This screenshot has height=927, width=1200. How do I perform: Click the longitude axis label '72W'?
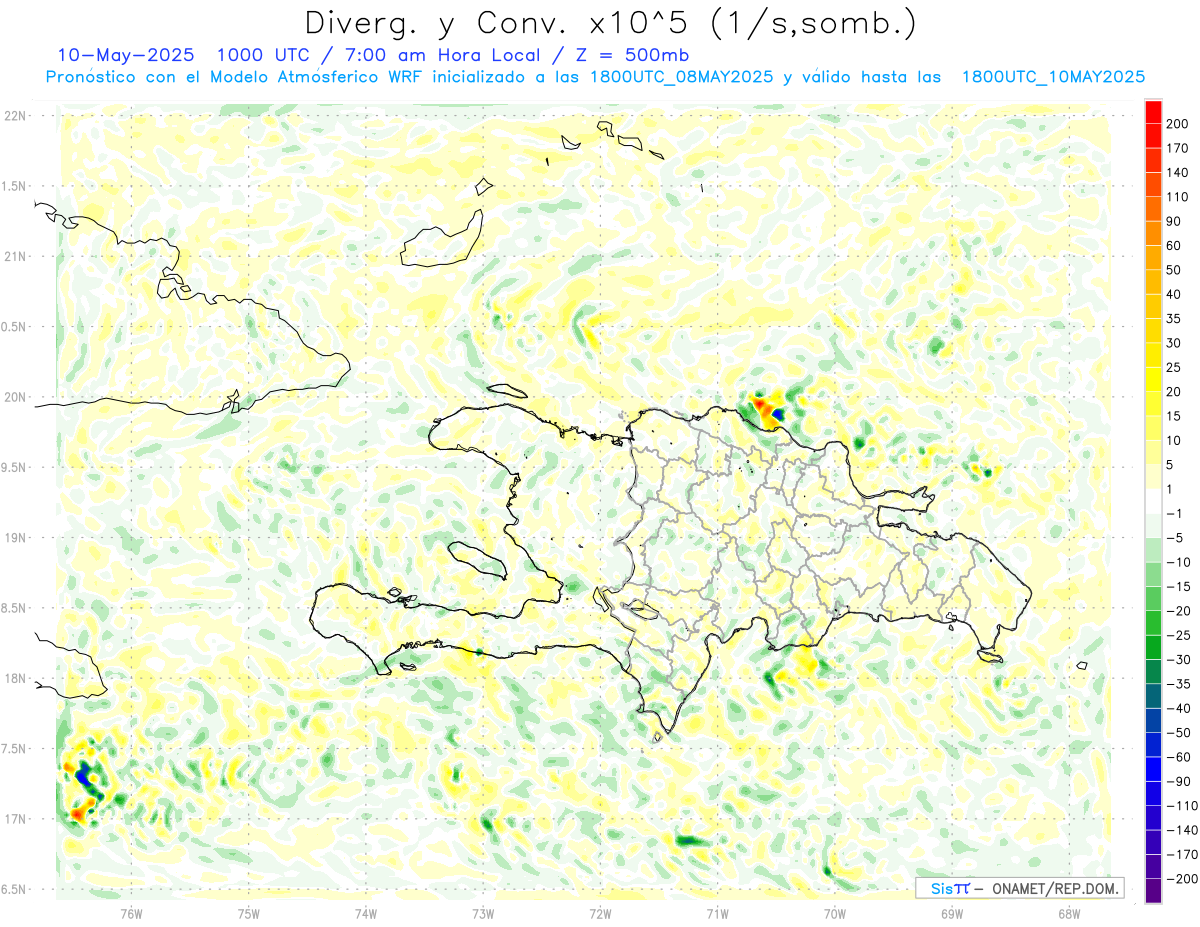coord(600,914)
